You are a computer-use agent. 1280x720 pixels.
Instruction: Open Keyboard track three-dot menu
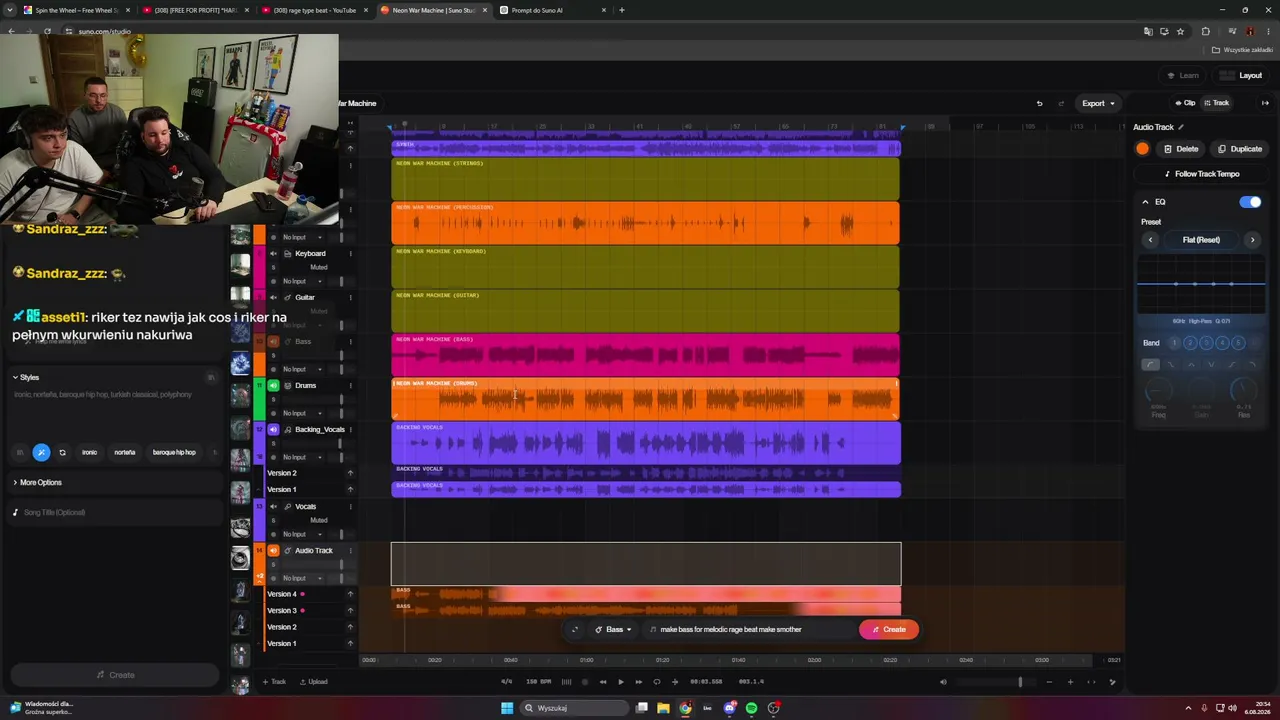pos(350,253)
